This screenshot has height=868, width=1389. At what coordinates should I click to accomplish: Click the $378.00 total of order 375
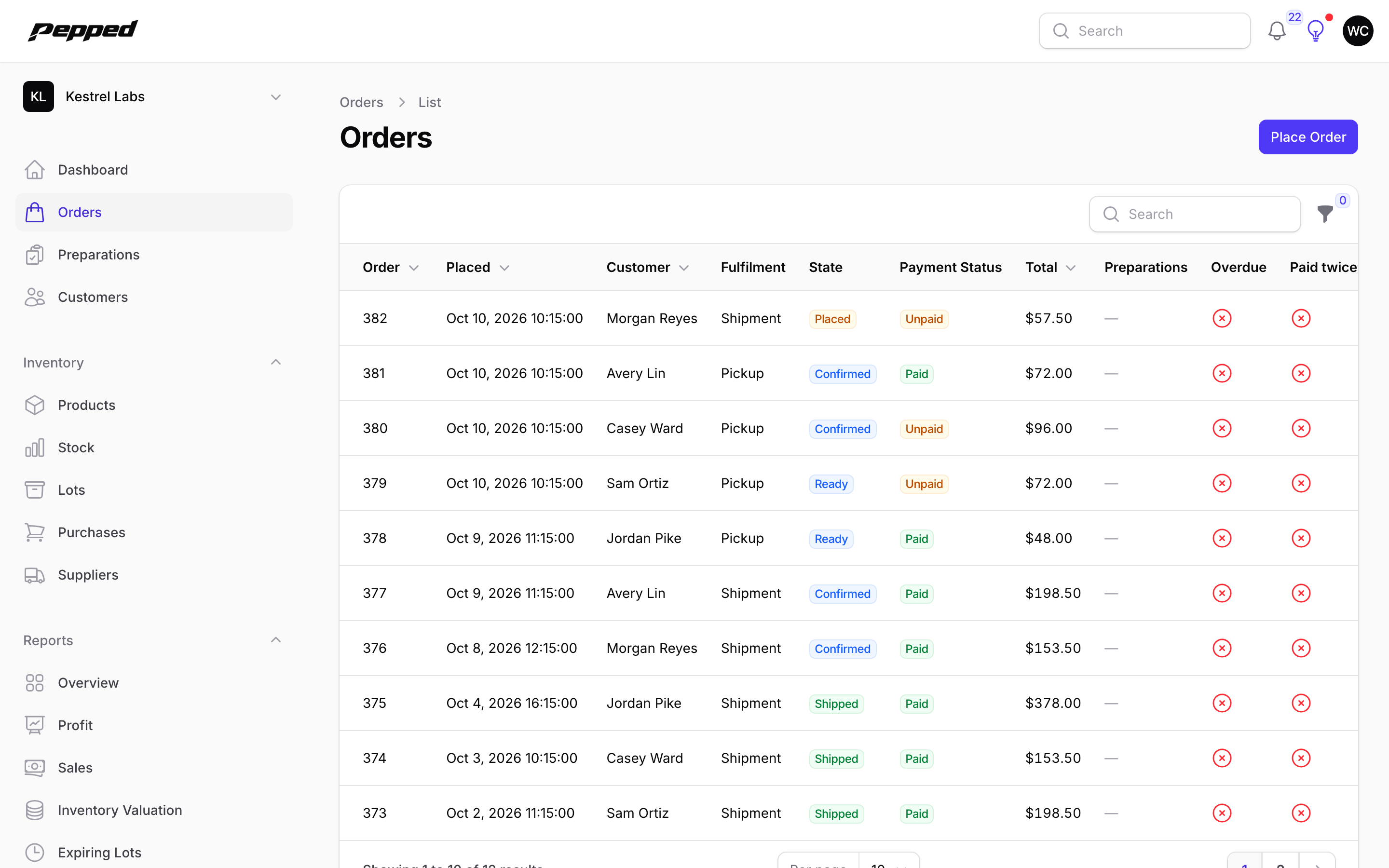1053,703
